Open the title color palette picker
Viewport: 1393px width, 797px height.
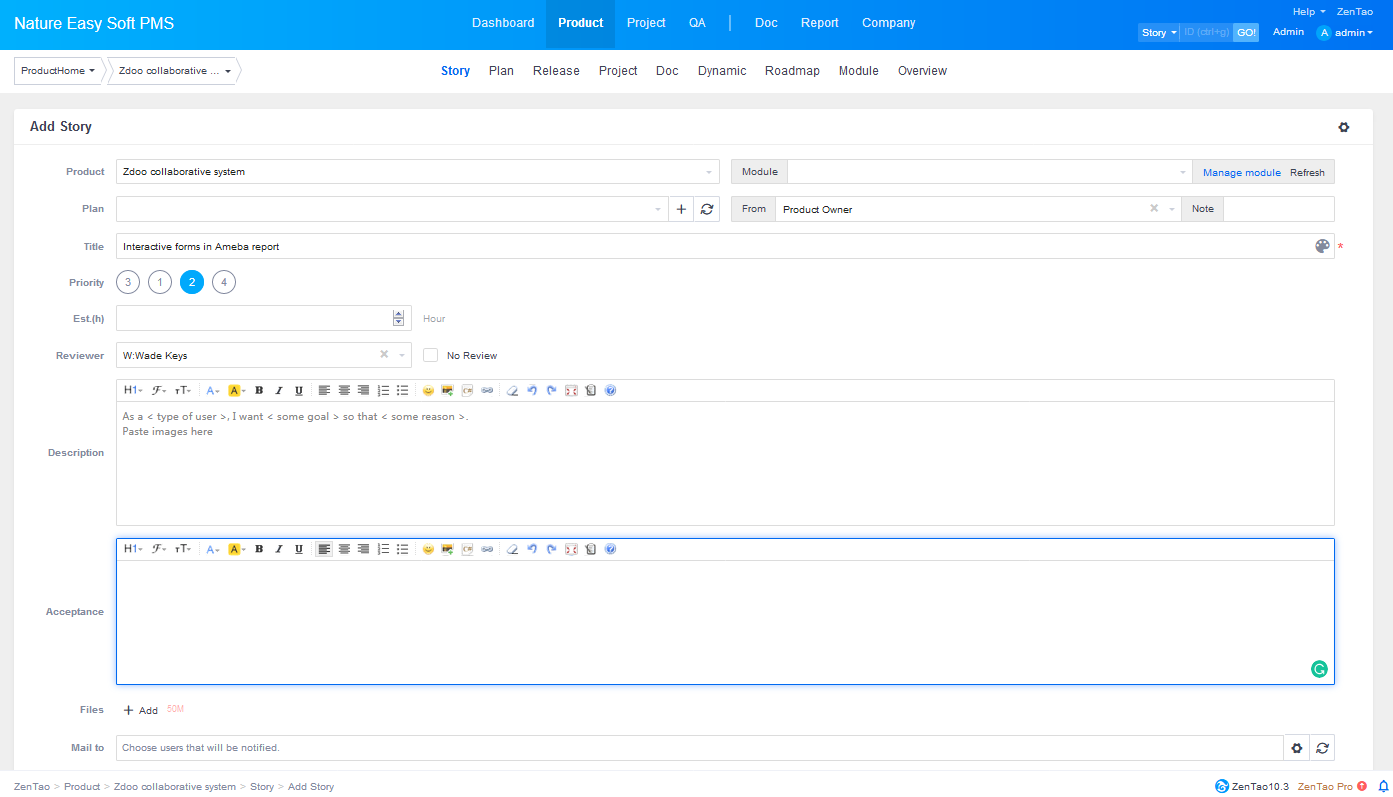click(1322, 246)
